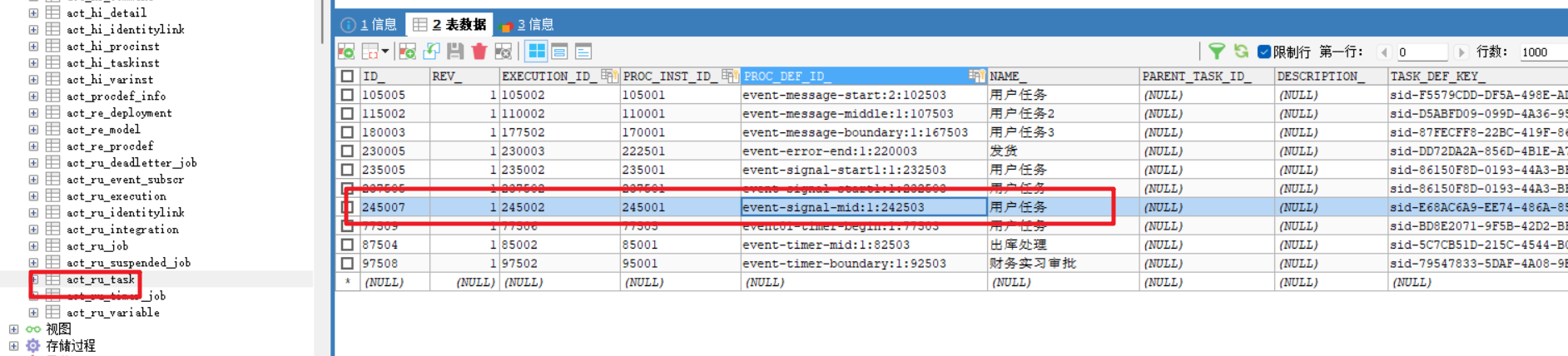Click table icon beside act_hi_detail
1568x356 pixels.
[52, 12]
